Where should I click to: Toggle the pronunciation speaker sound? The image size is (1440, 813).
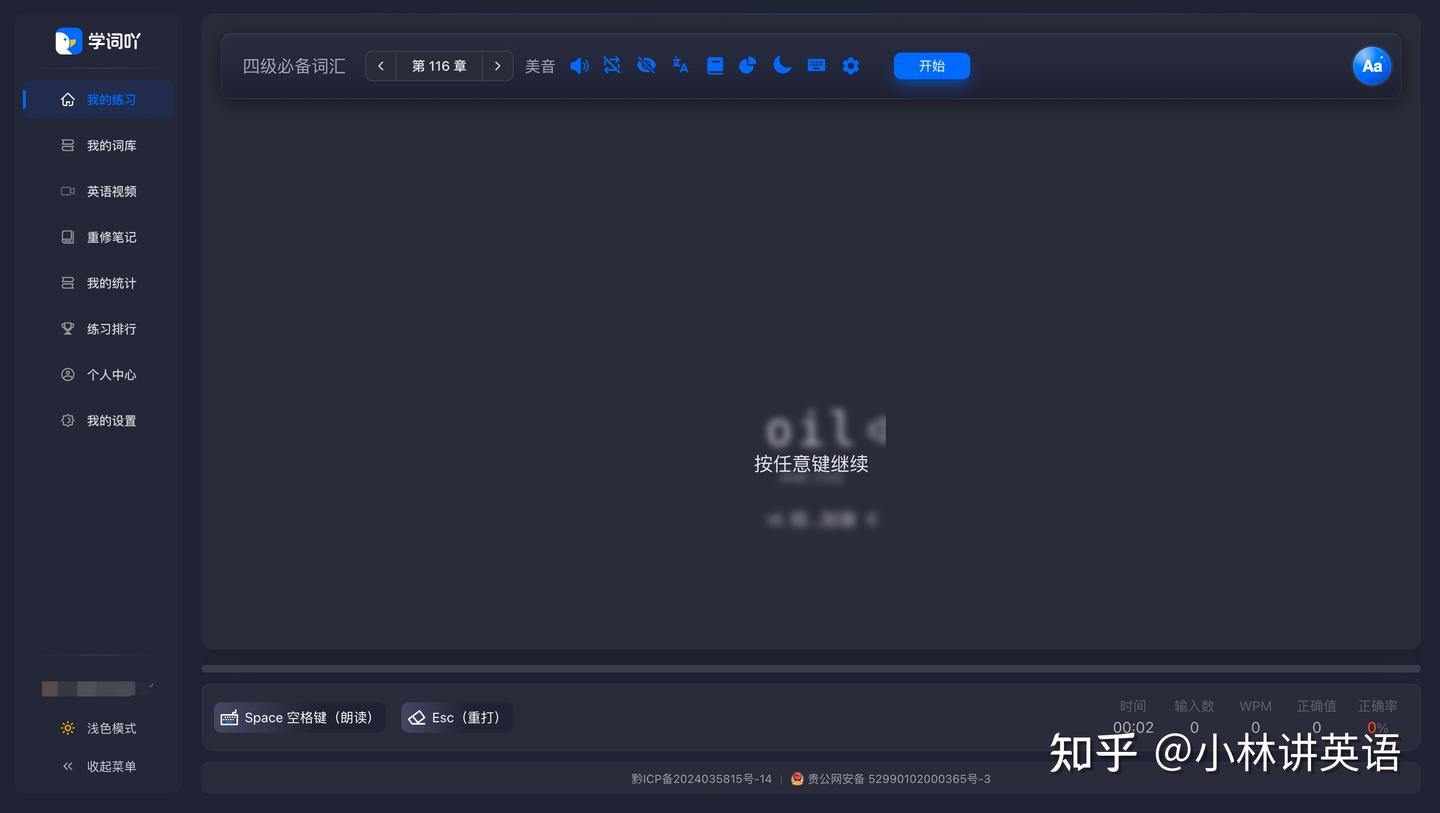[579, 66]
